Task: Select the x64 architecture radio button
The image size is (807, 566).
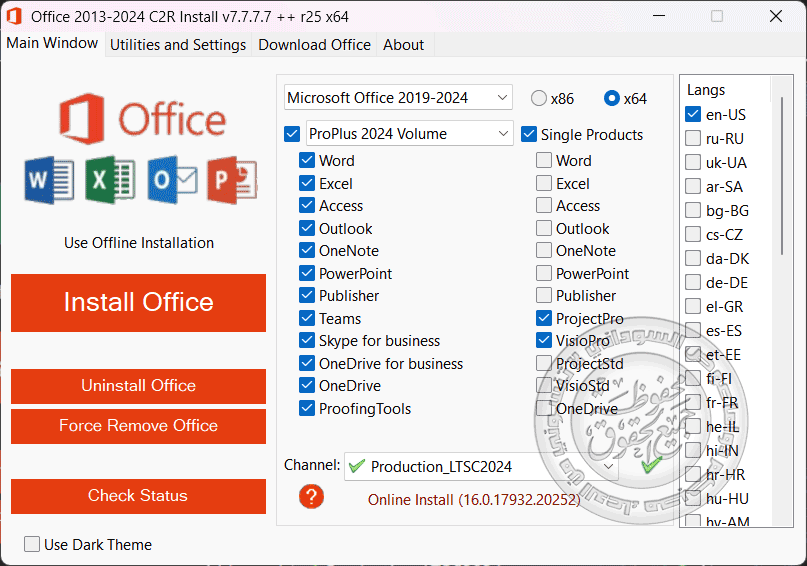Action: [612, 98]
